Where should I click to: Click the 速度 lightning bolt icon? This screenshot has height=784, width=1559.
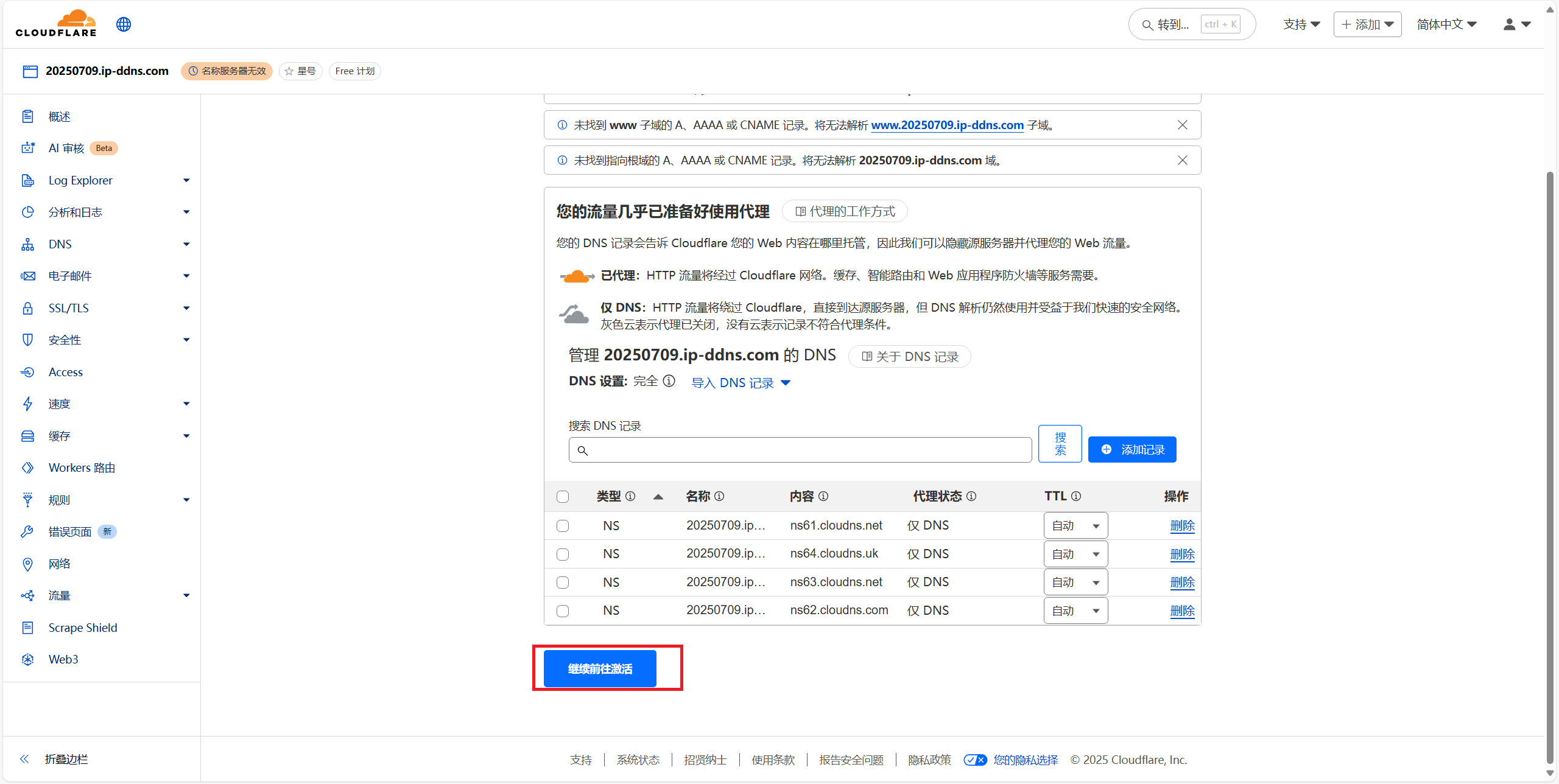point(27,404)
